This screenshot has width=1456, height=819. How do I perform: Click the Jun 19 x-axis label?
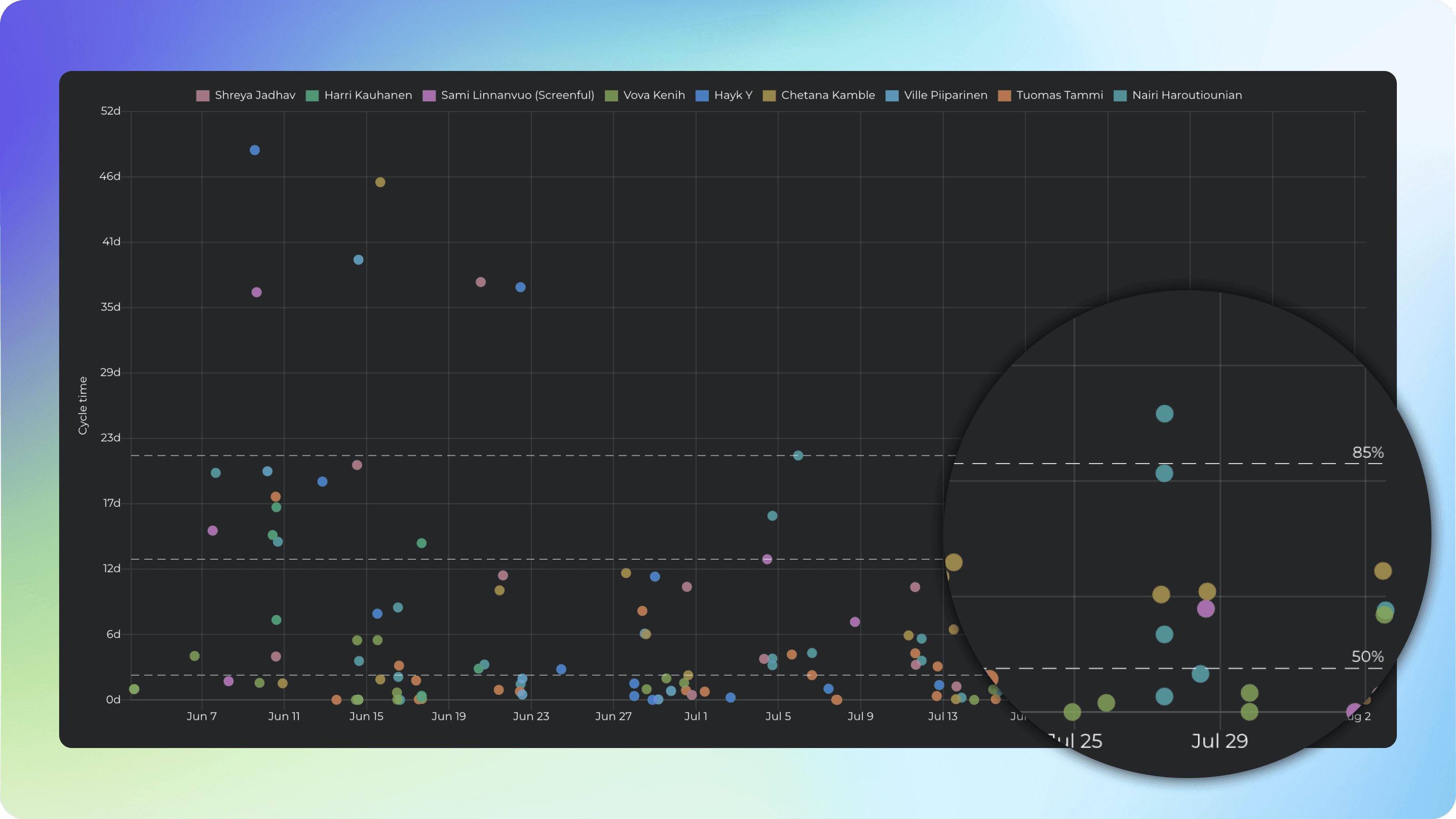pyautogui.click(x=449, y=716)
